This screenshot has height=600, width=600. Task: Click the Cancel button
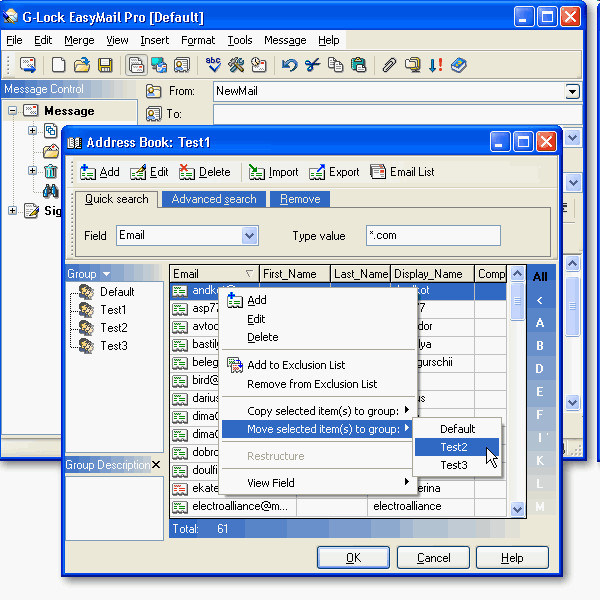[433, 558]
